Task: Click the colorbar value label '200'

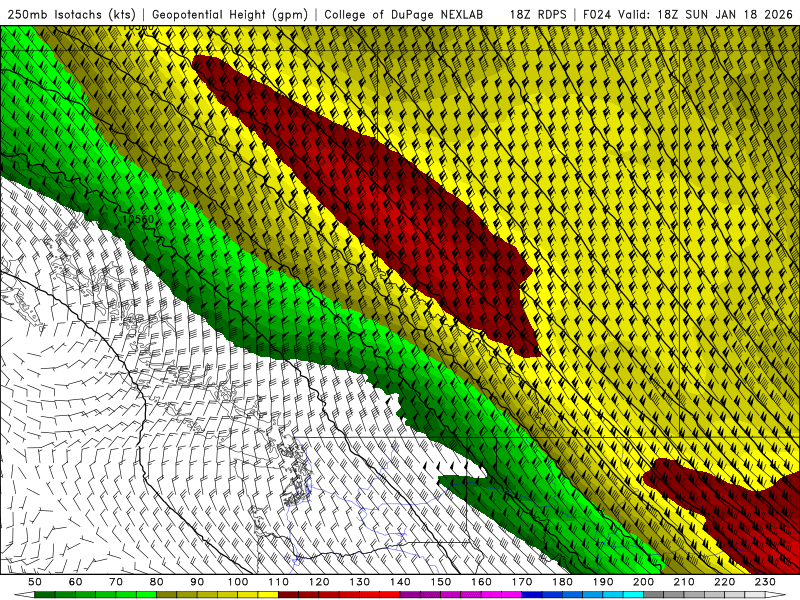Action: pyautogui.click(x=643, y=582)
